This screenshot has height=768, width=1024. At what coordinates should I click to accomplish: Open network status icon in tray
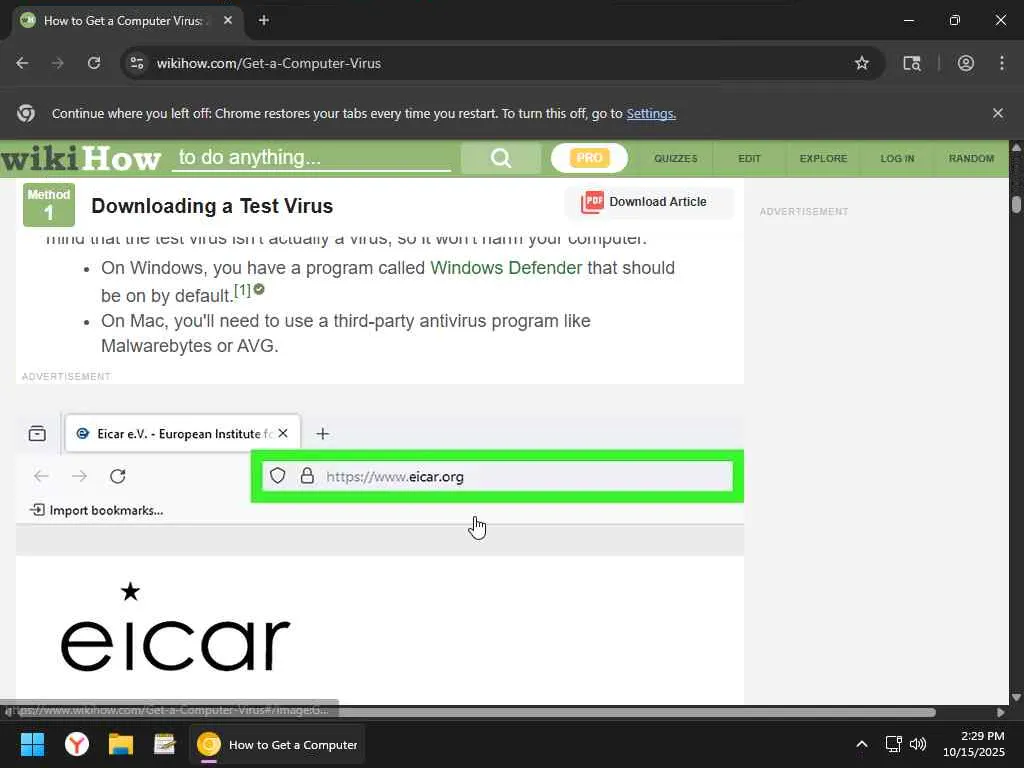893,744
